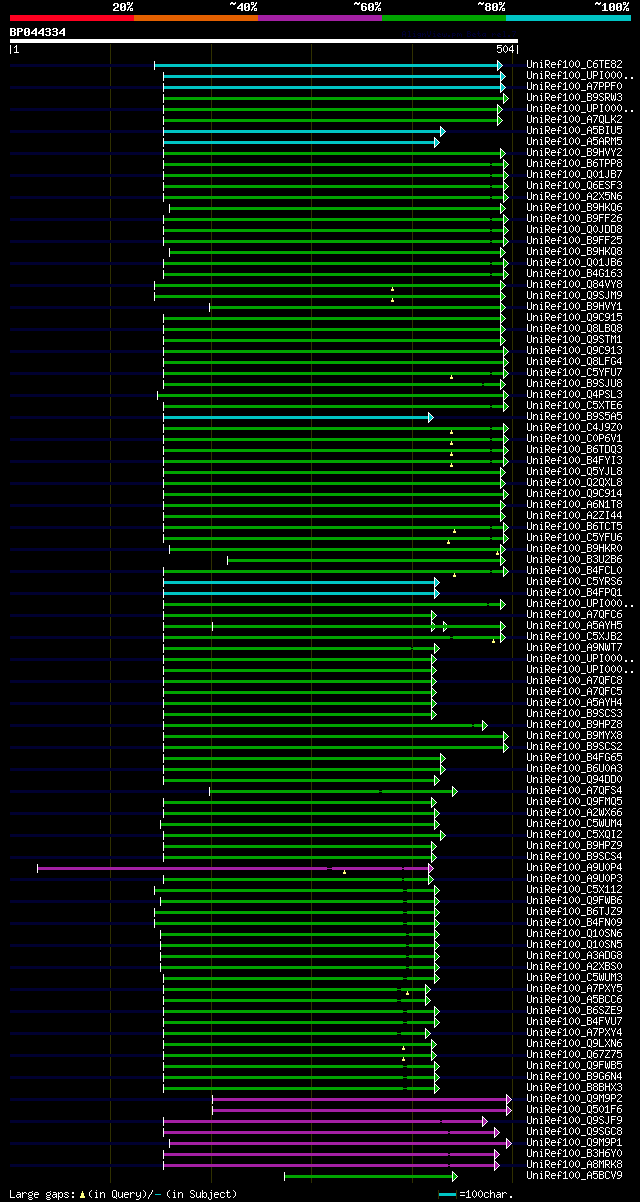Select the UniRef100_A7QFS4 label
Viewport: 640px width, 1202px height.
(574, 791)
